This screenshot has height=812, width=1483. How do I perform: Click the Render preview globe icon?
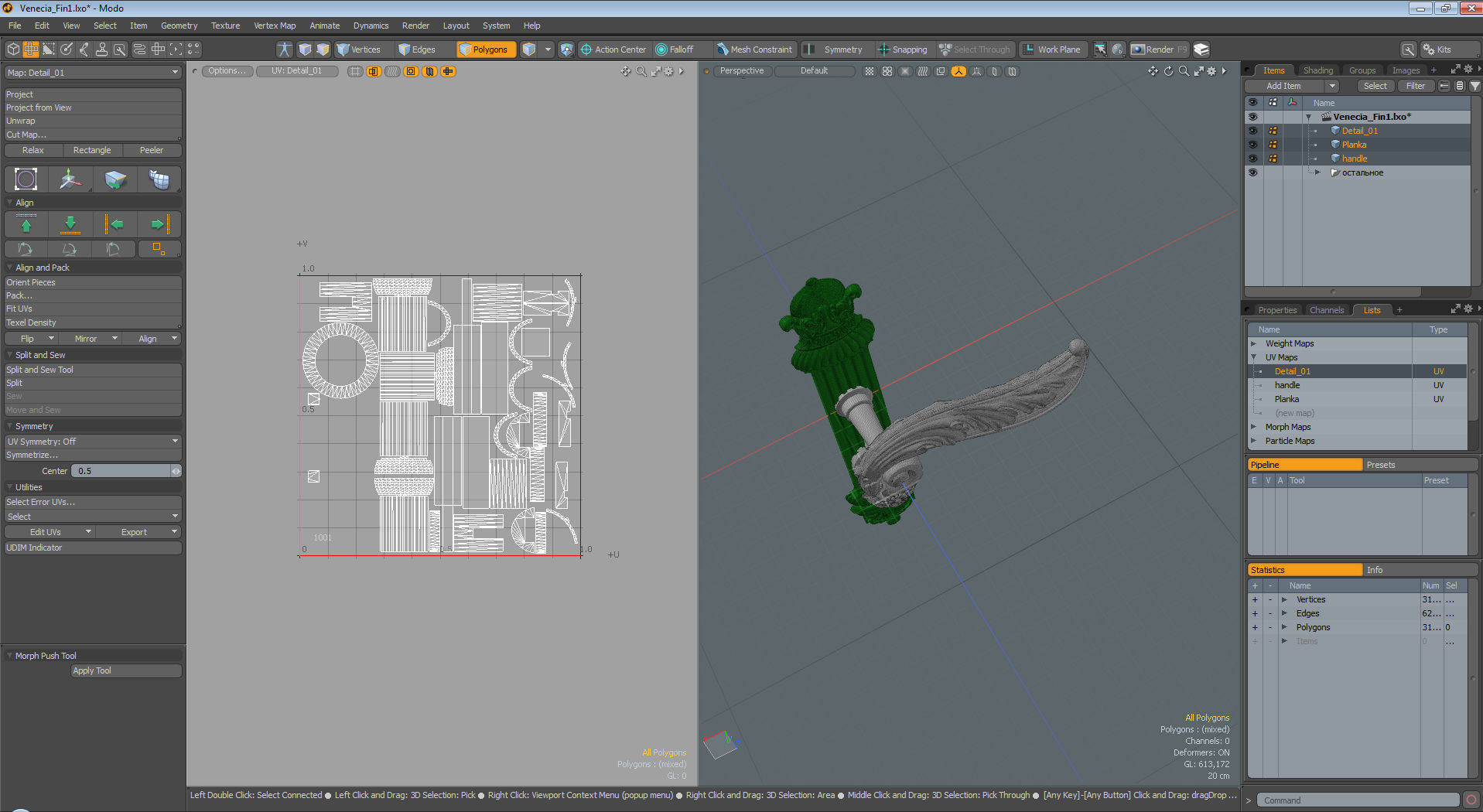(1118, 49)
